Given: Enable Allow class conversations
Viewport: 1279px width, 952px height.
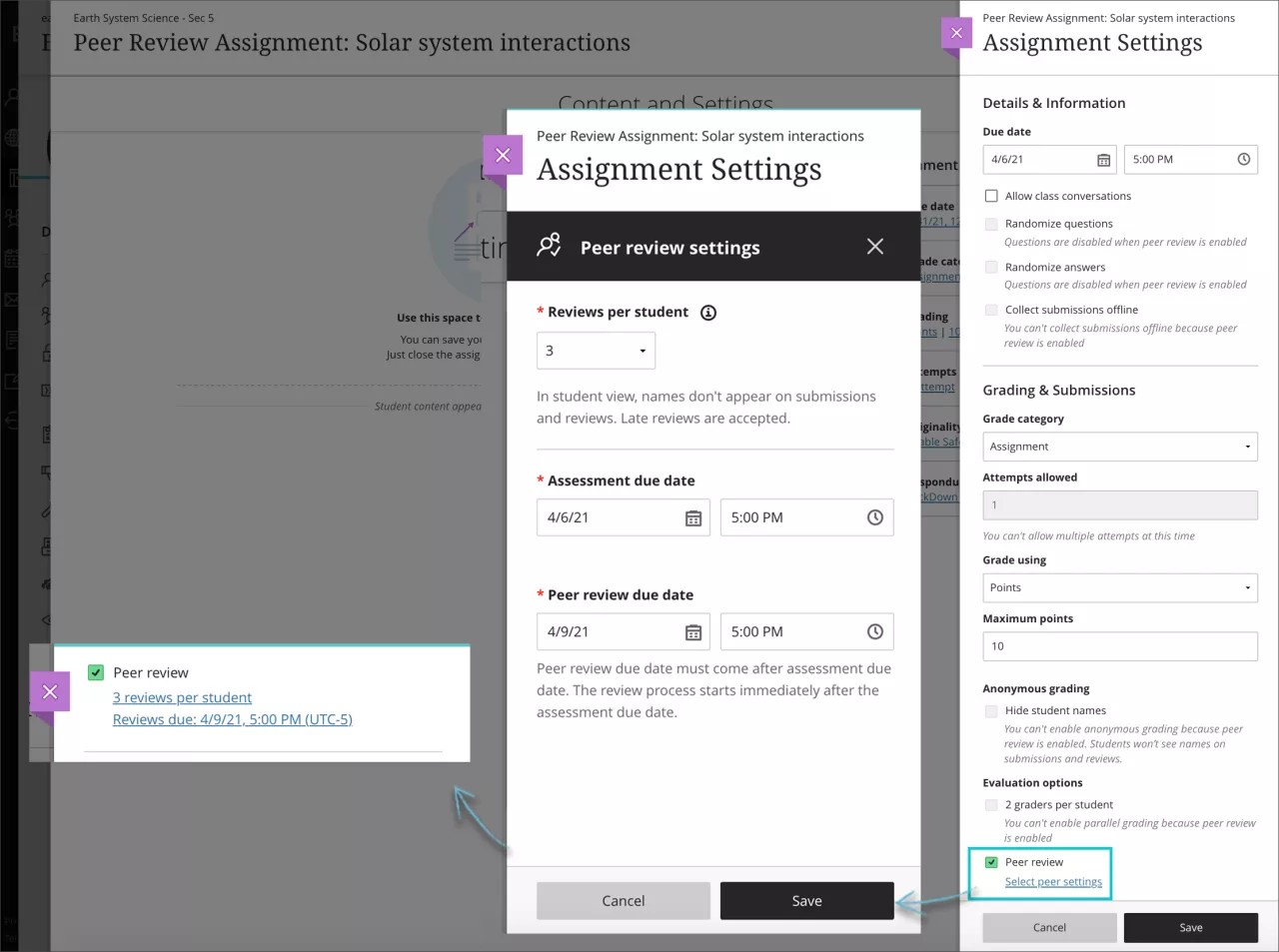Looking at the screenshot, I should 990,196.
